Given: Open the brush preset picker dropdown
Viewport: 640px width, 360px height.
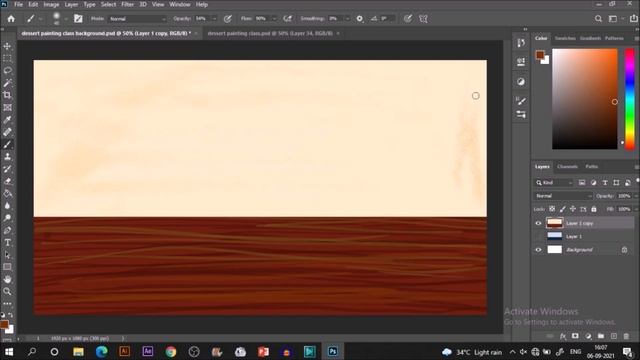Looking at the screenshot, I should [x=66, y=19].
